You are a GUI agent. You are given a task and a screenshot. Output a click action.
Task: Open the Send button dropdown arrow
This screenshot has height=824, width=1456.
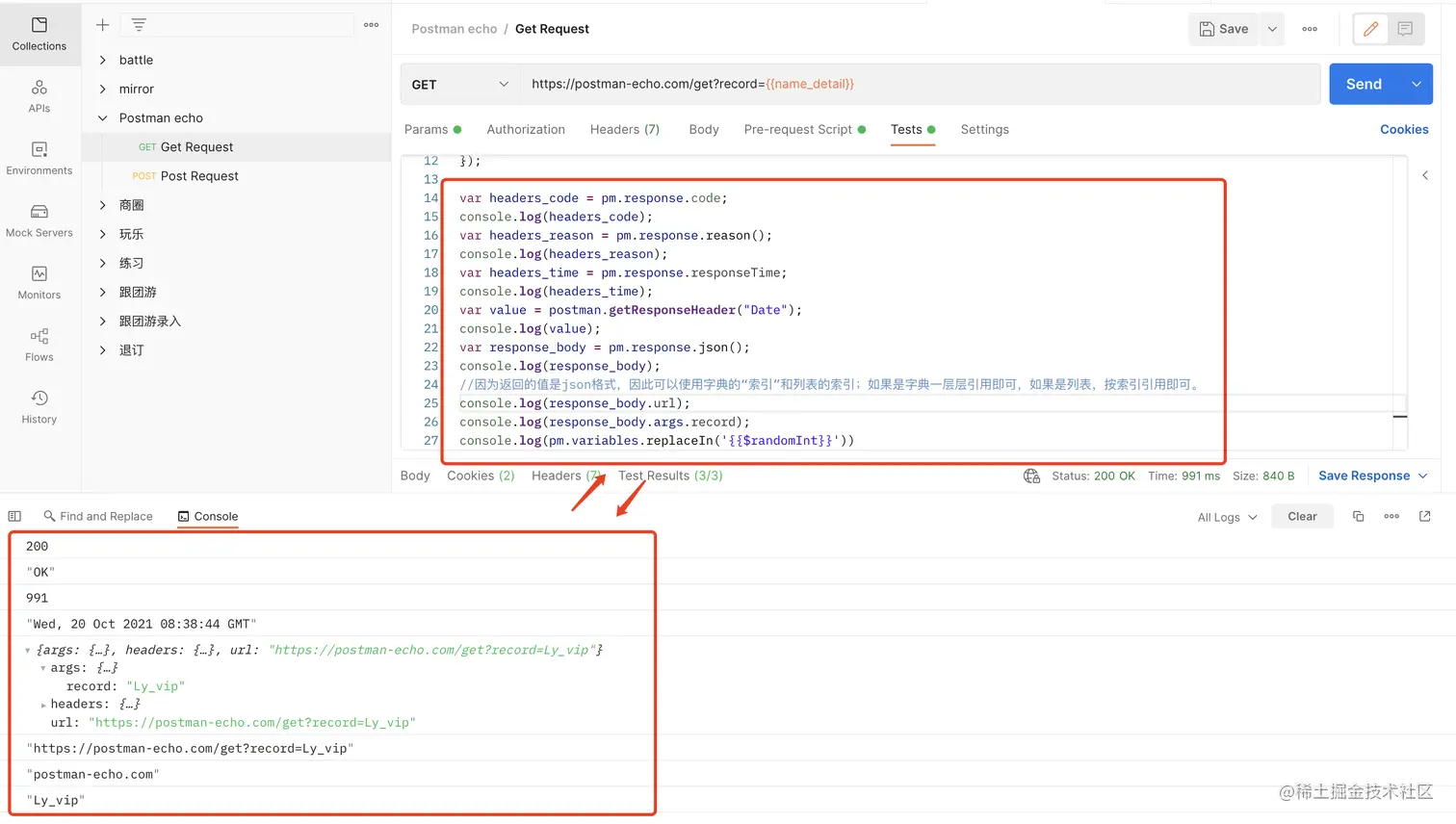(1417, 84)
